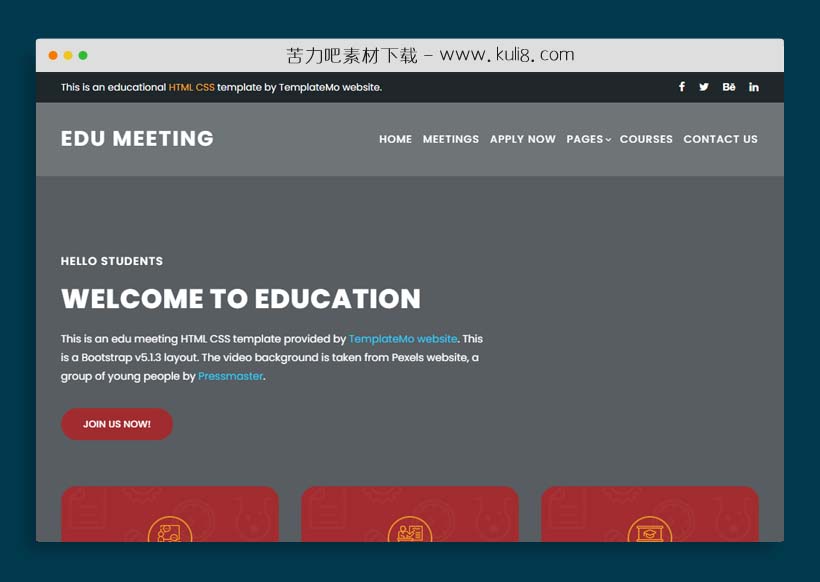This screenshot has height=582, width=820.
Task: Click the Join Us Now! button
Action: [x=117, y=424]
